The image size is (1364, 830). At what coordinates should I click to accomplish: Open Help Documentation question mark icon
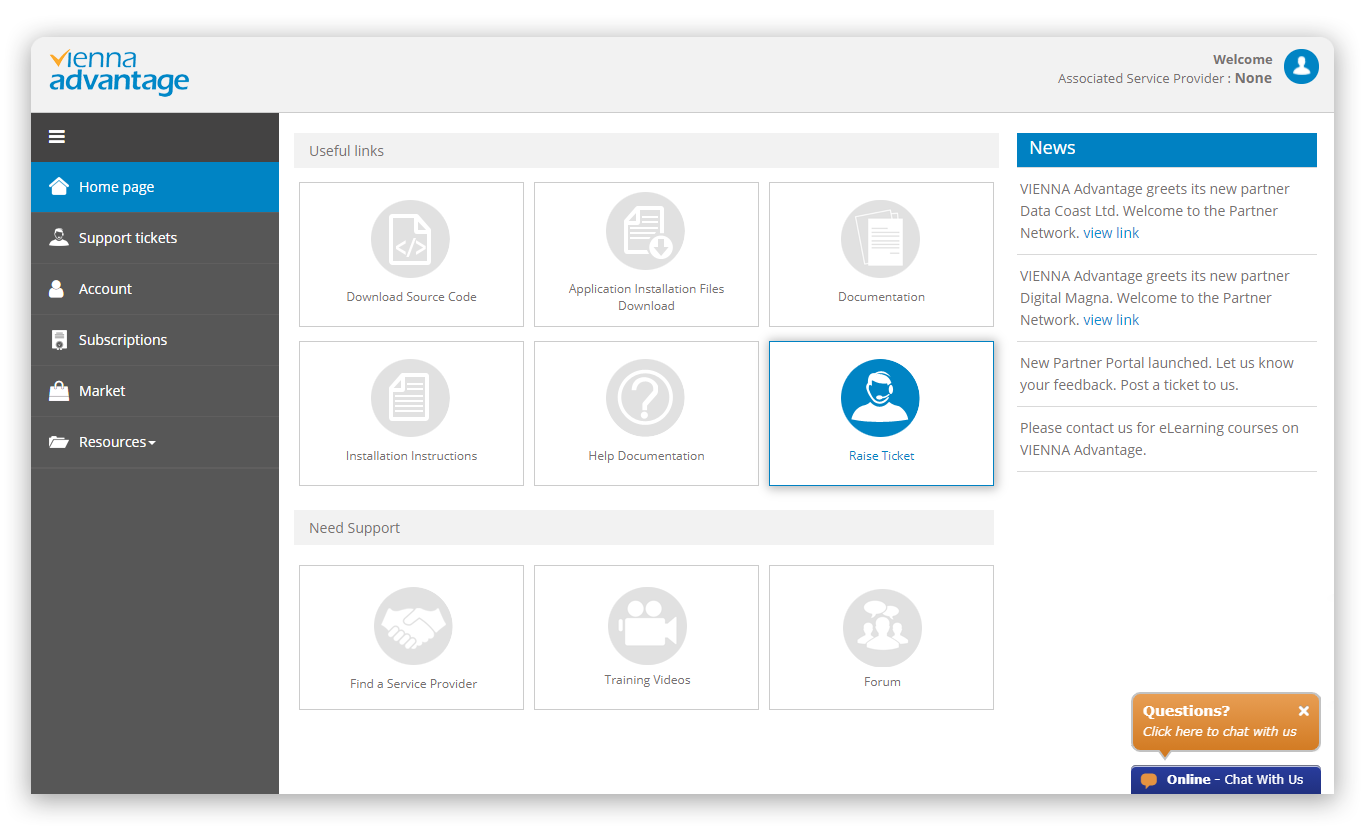(645, 398)
